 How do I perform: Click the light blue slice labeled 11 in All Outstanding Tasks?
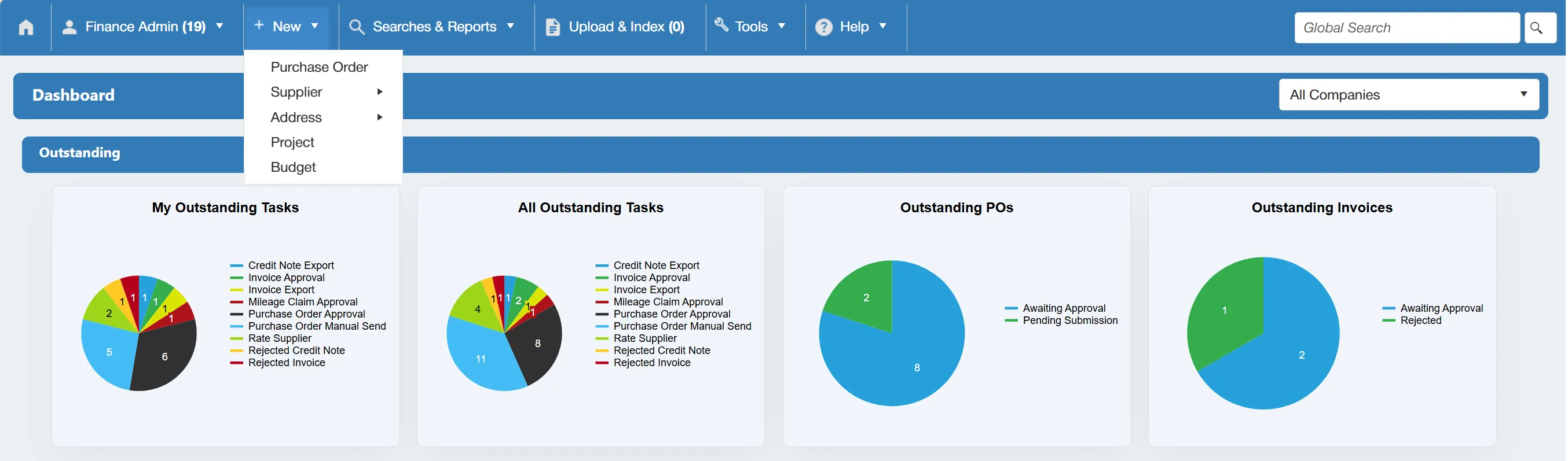(x=481, y=359)
